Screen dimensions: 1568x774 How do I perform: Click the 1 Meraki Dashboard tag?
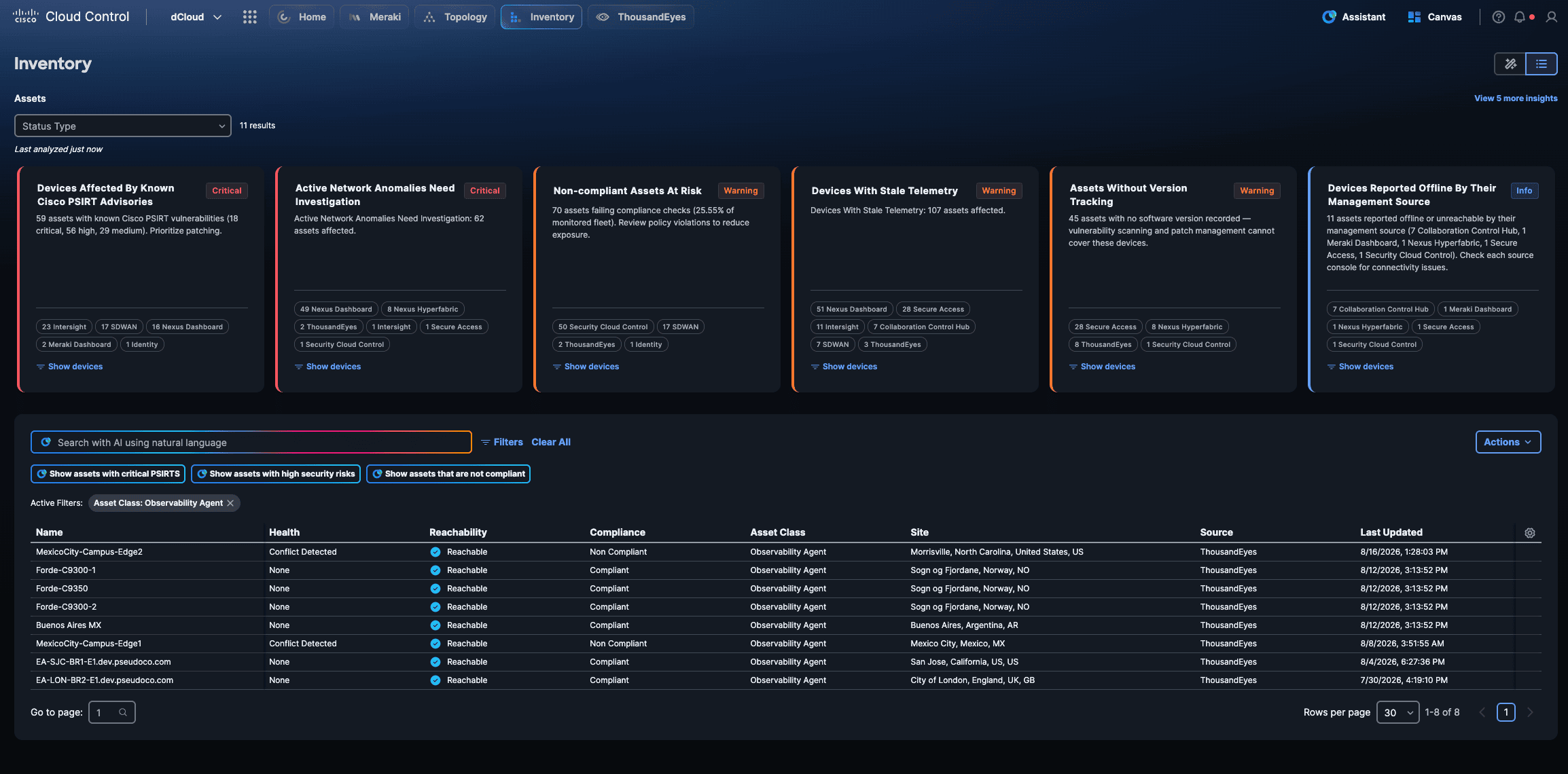[x=1478, y=309]
